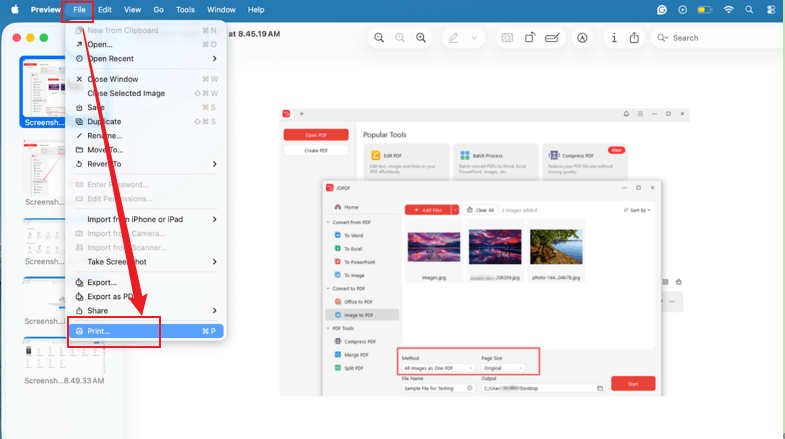The image size is (785, 439).
Task: Click the battery status icon
Action: (x=704, y=10)
